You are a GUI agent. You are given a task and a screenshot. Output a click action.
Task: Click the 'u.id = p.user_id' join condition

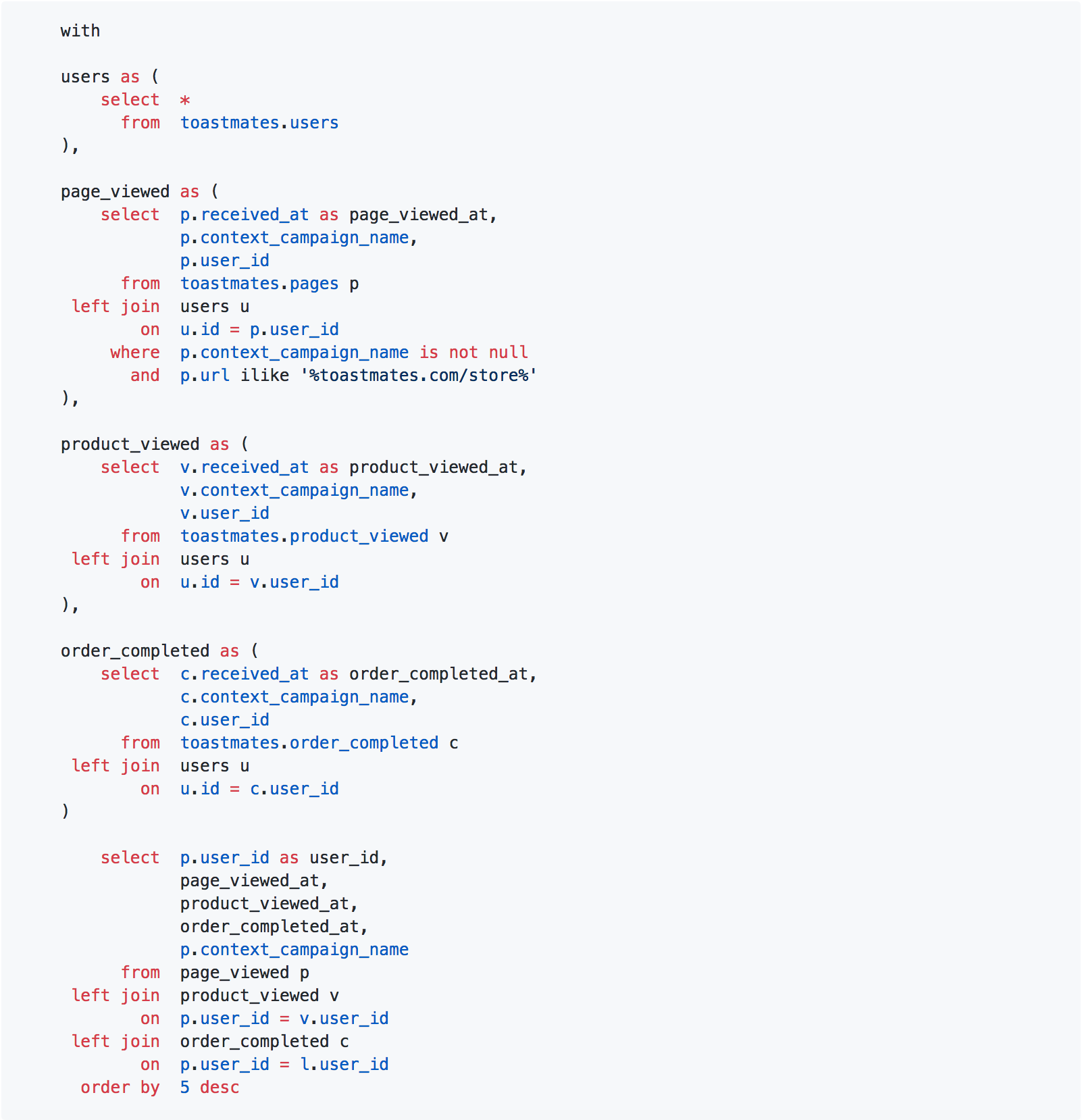point(259,330)
